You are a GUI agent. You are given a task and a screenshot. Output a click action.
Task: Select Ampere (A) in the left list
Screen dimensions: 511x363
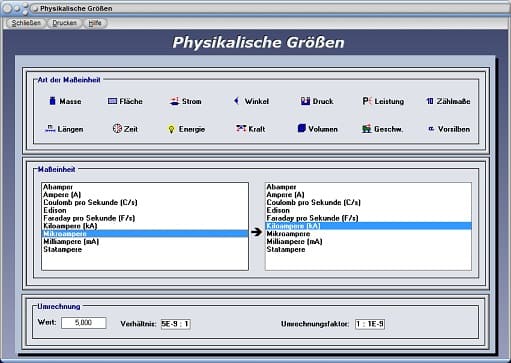pyautogui.click(x=145, y=195)
